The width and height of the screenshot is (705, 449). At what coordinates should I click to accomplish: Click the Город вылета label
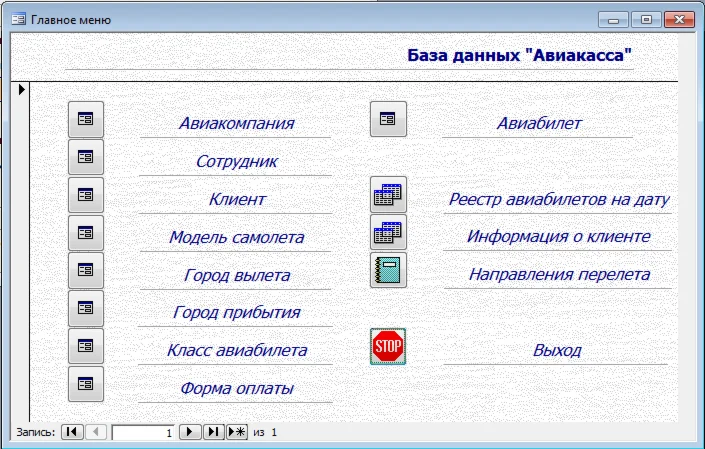pos(236,275)
